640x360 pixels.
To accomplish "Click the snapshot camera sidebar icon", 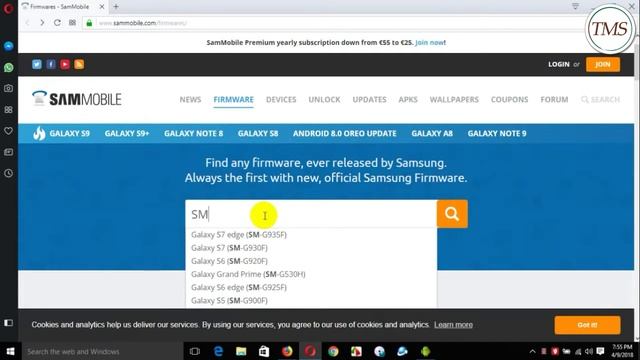I will 9,88.
